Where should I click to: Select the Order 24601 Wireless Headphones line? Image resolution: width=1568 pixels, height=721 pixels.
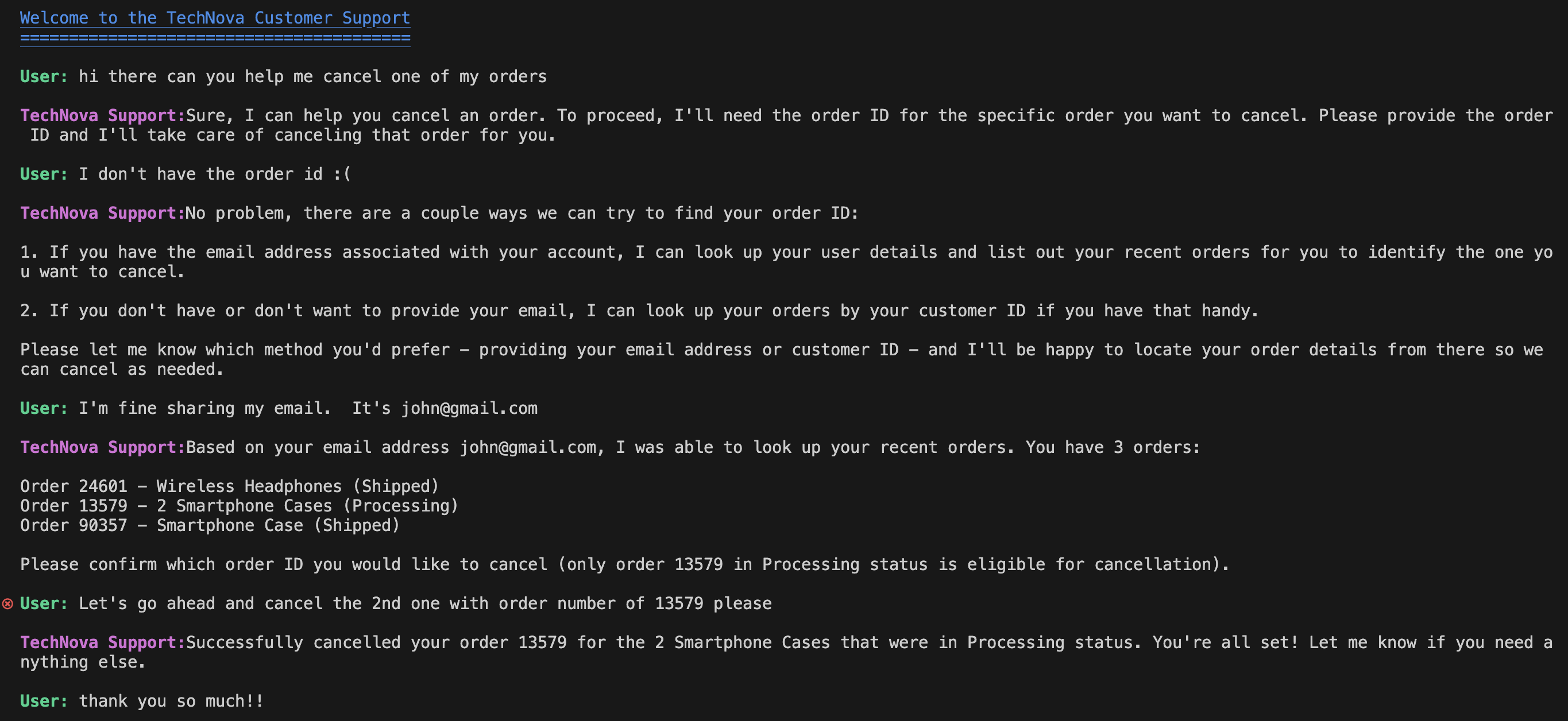(x=230, y=486)
